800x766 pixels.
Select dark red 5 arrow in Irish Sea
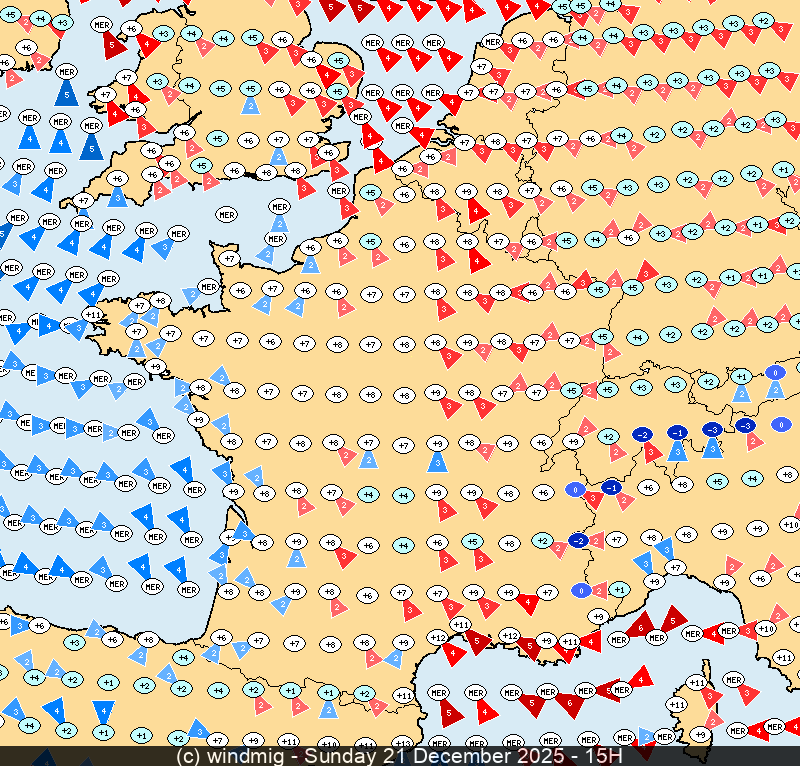pyautogui.click(x=113, y=43)
